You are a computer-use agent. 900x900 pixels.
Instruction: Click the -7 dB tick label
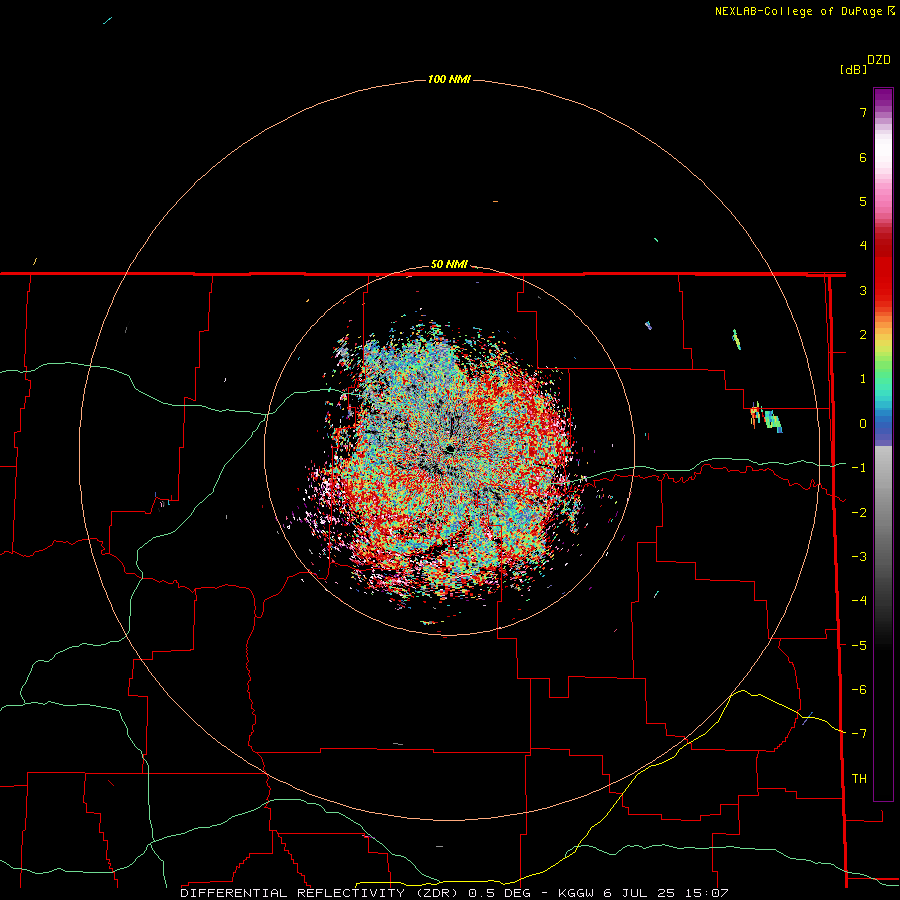[x=859, y=734]
